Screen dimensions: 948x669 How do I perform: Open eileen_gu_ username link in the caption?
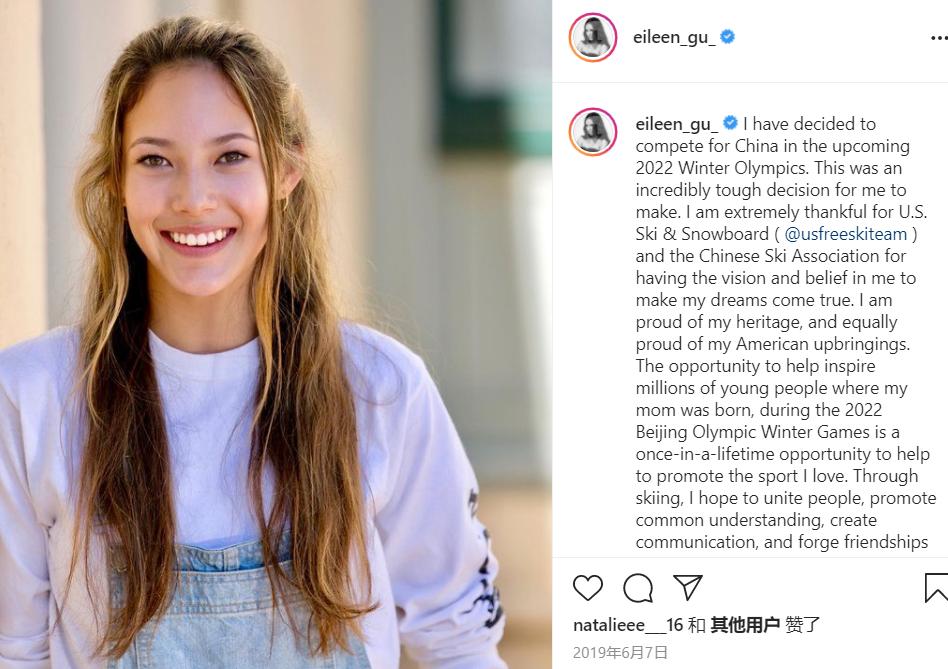(x=676, y=124)
